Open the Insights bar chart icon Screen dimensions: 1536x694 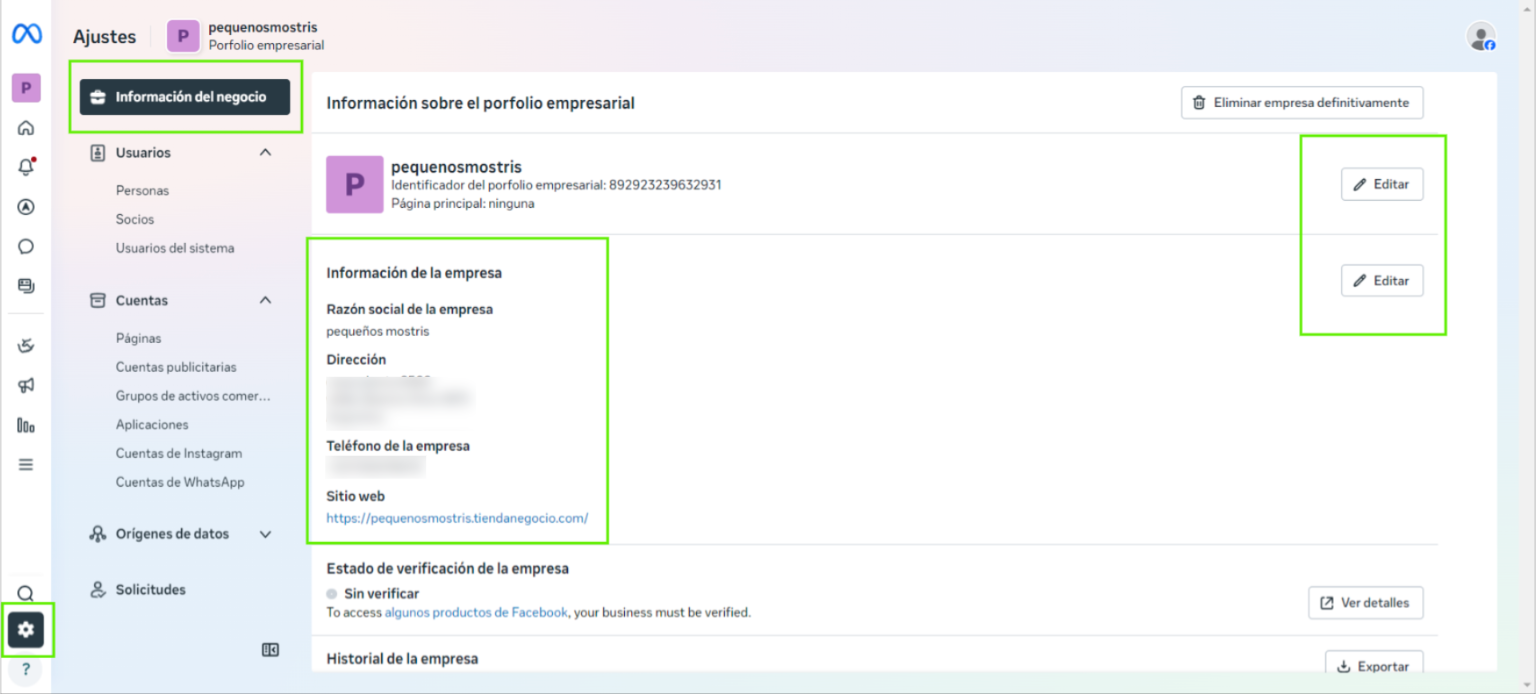coord(26,425)
